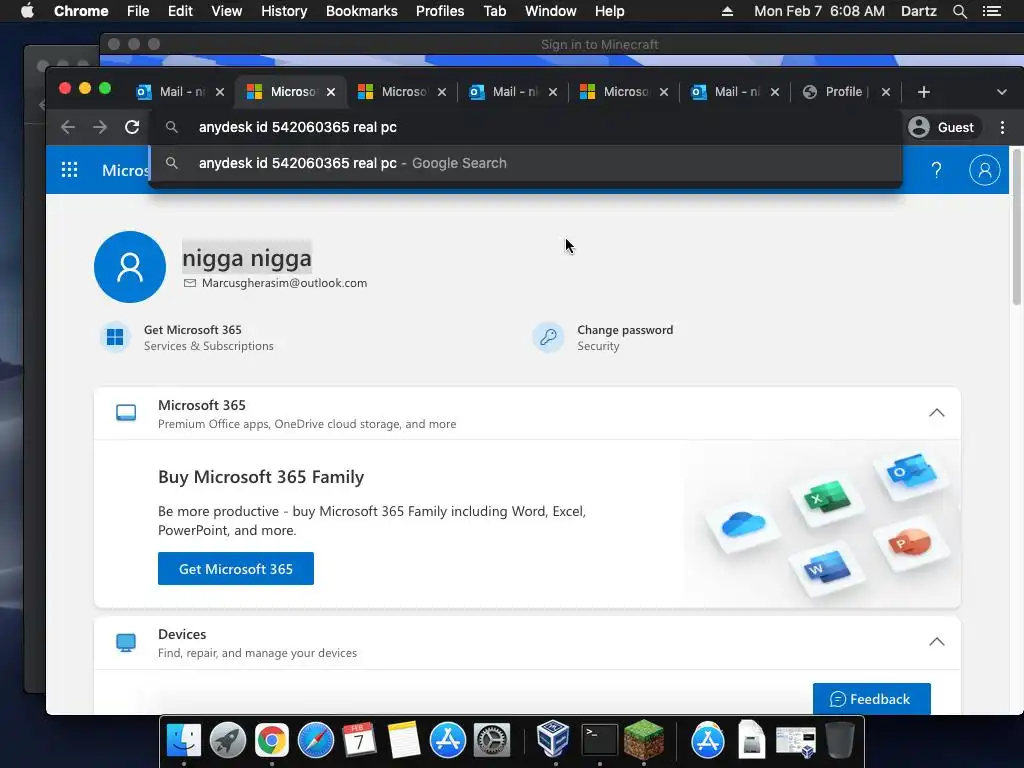
Task: Open the Apple menu
Action: point(27,11)
